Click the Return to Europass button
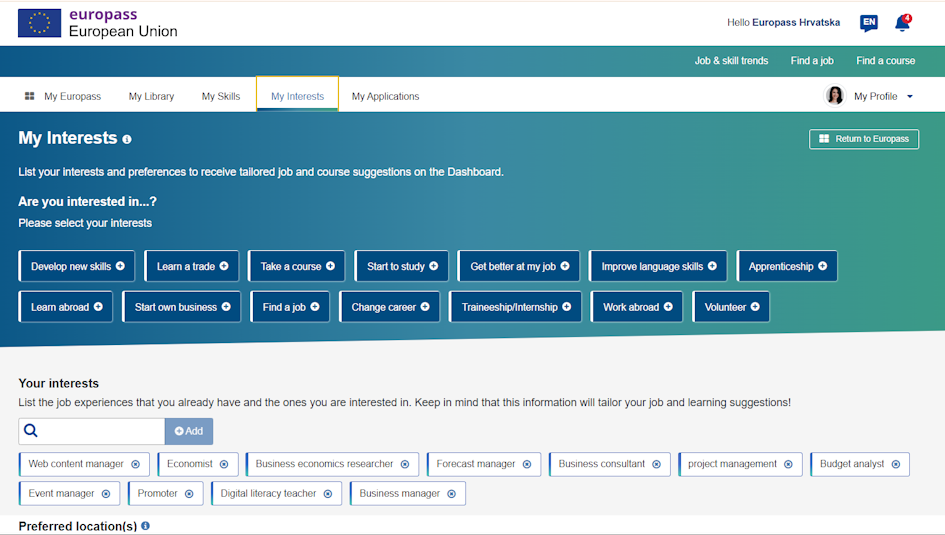Image resolution: width=945 pixels, height=535 pixels. [x=864, y=139]
